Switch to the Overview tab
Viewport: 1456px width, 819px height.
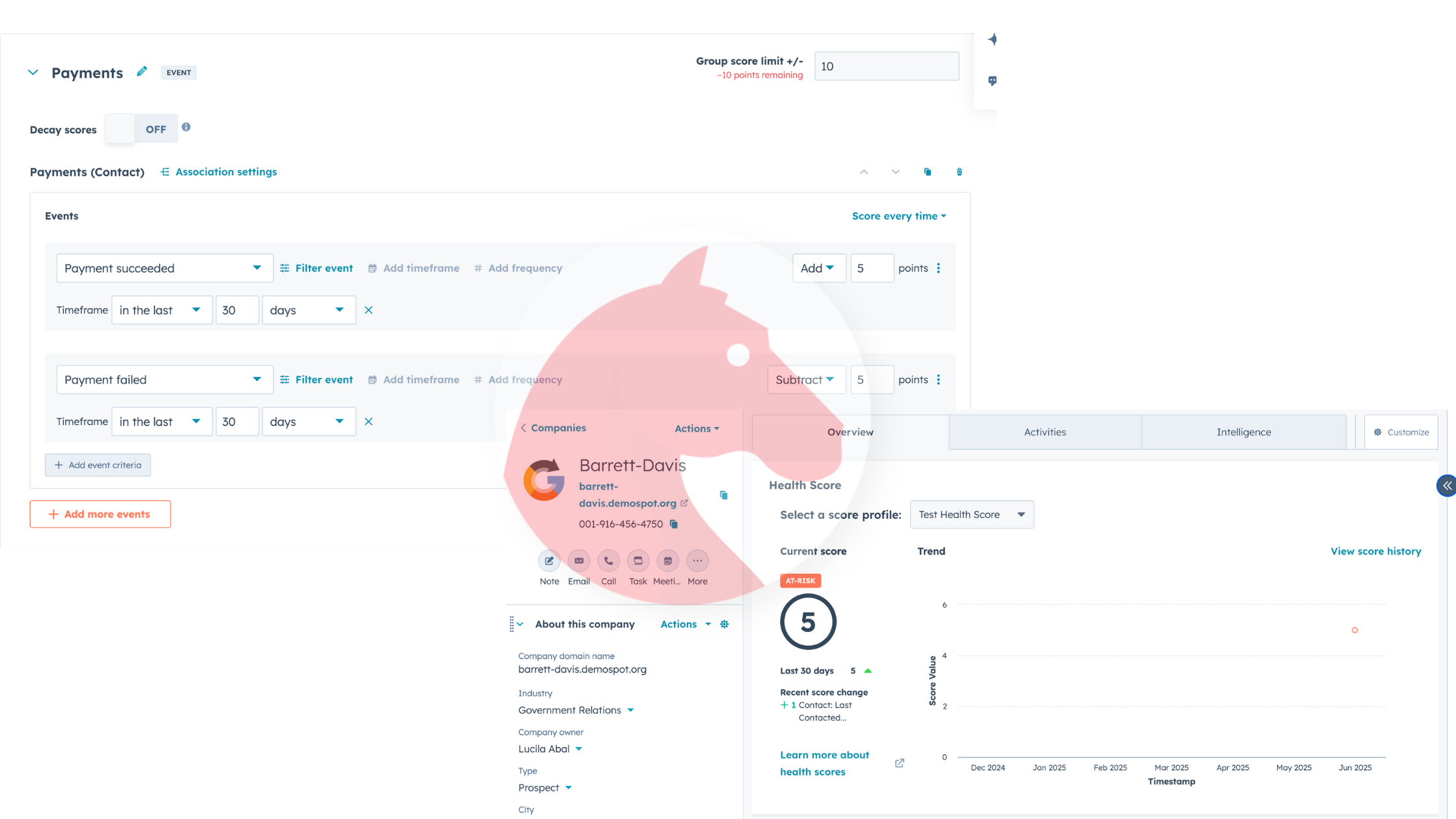pos(850,432)
